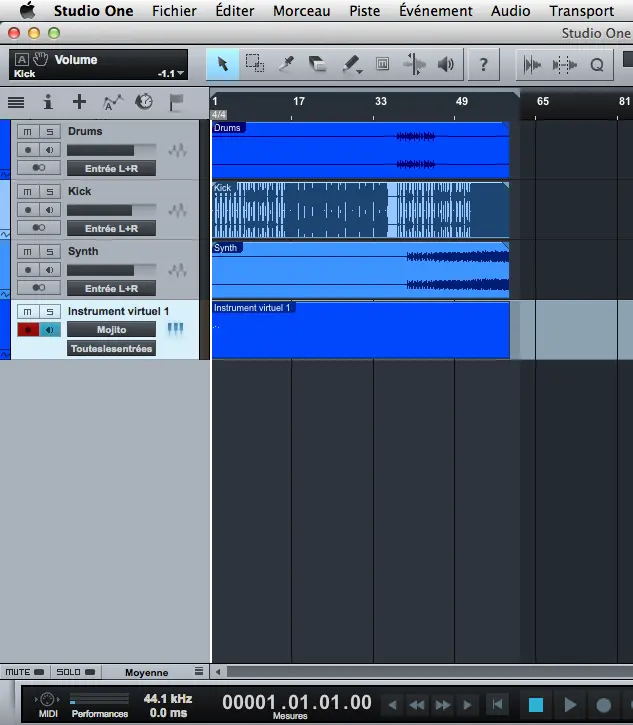Select the Bend tool

pos(414,64)
